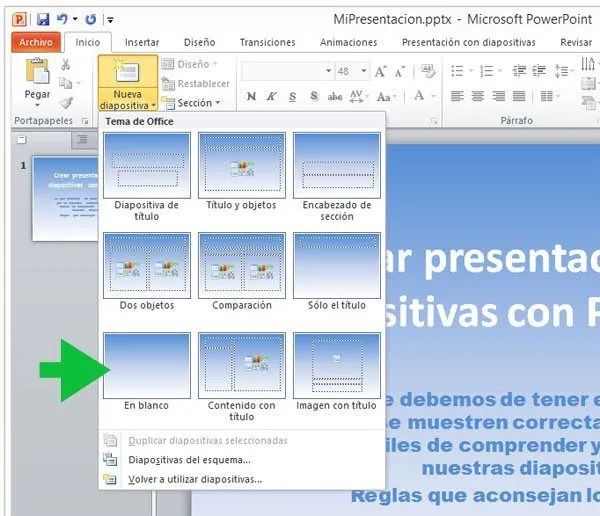Open the font color dropdown arrow
Viewport: 600px width, 516px height.
click(434, 96)
